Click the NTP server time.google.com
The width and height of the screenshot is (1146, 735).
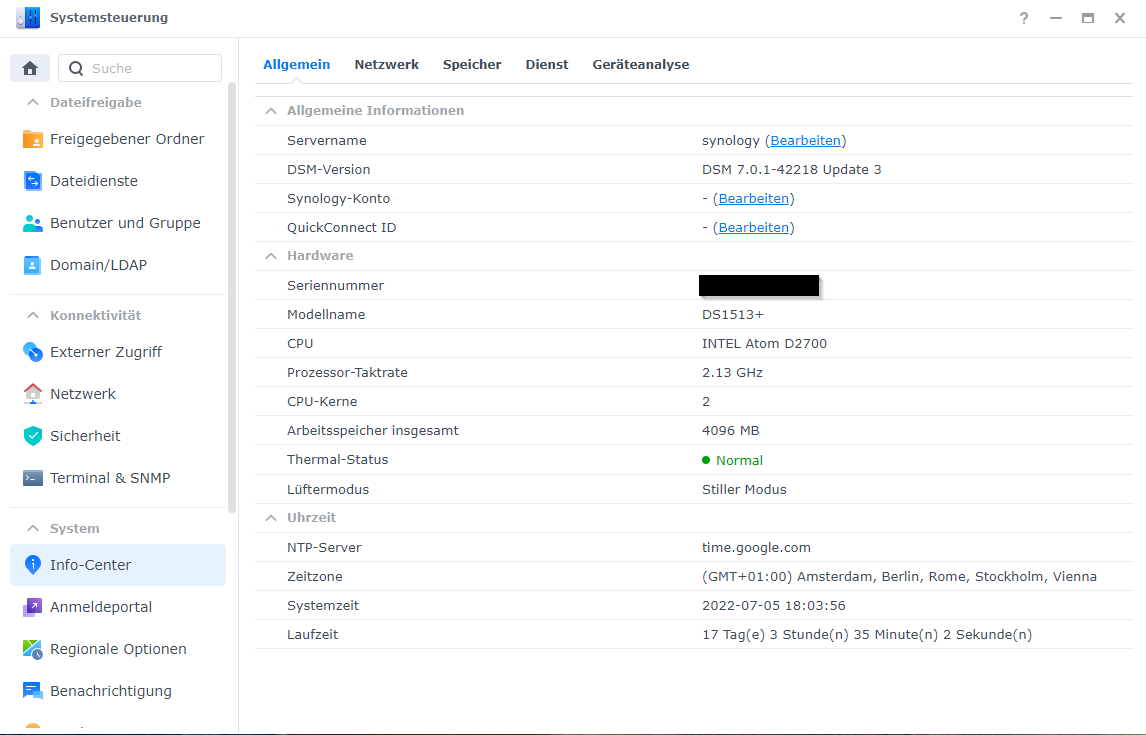tap(756, 547)
